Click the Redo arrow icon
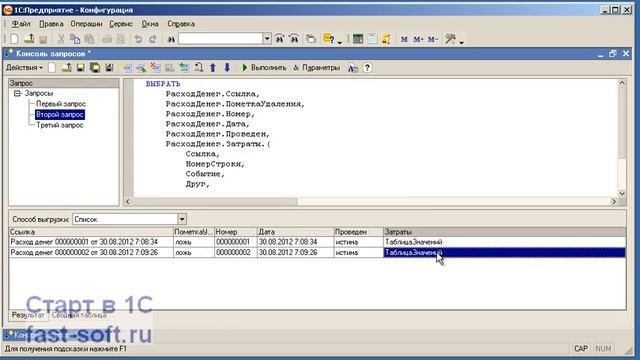This screenshot has width=640, height=360. pyautogui.click(x=153, y=39)
